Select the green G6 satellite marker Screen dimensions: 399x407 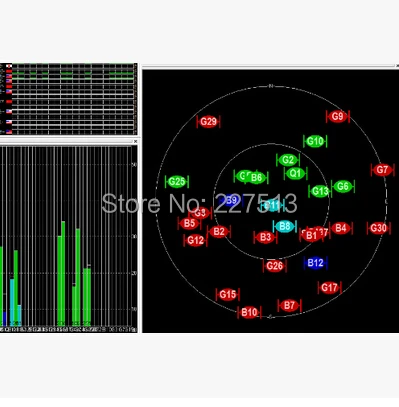click(343, 186)
